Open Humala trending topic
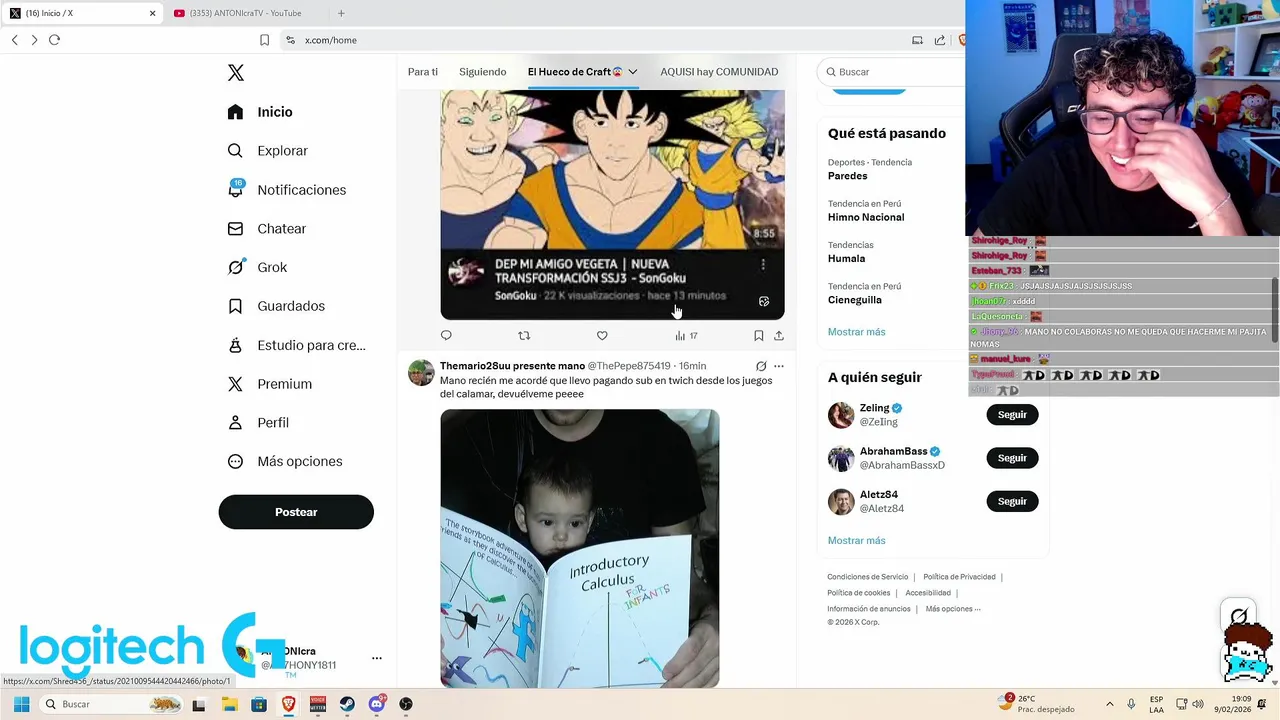 (x=846, y=258)
